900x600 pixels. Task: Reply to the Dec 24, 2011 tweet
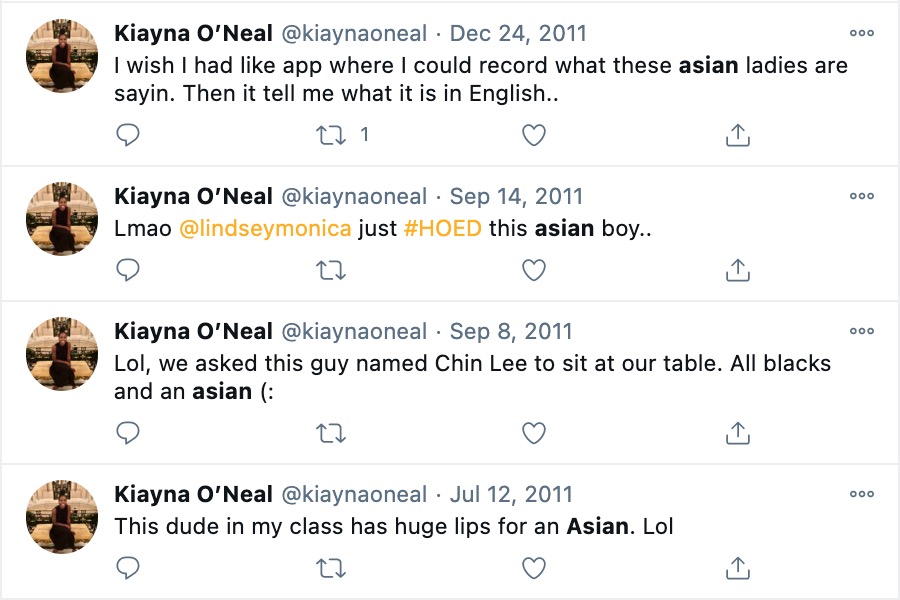click(128, 135)
